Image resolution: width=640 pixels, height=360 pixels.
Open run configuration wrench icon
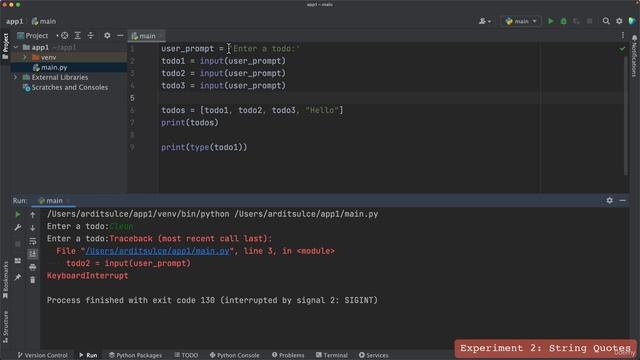(18, 228)
